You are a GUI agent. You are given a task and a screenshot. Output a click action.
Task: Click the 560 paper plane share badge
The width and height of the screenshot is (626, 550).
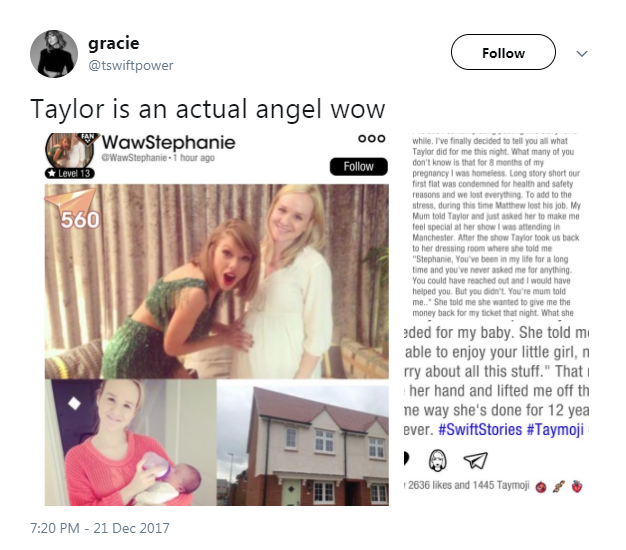(75, 209)
